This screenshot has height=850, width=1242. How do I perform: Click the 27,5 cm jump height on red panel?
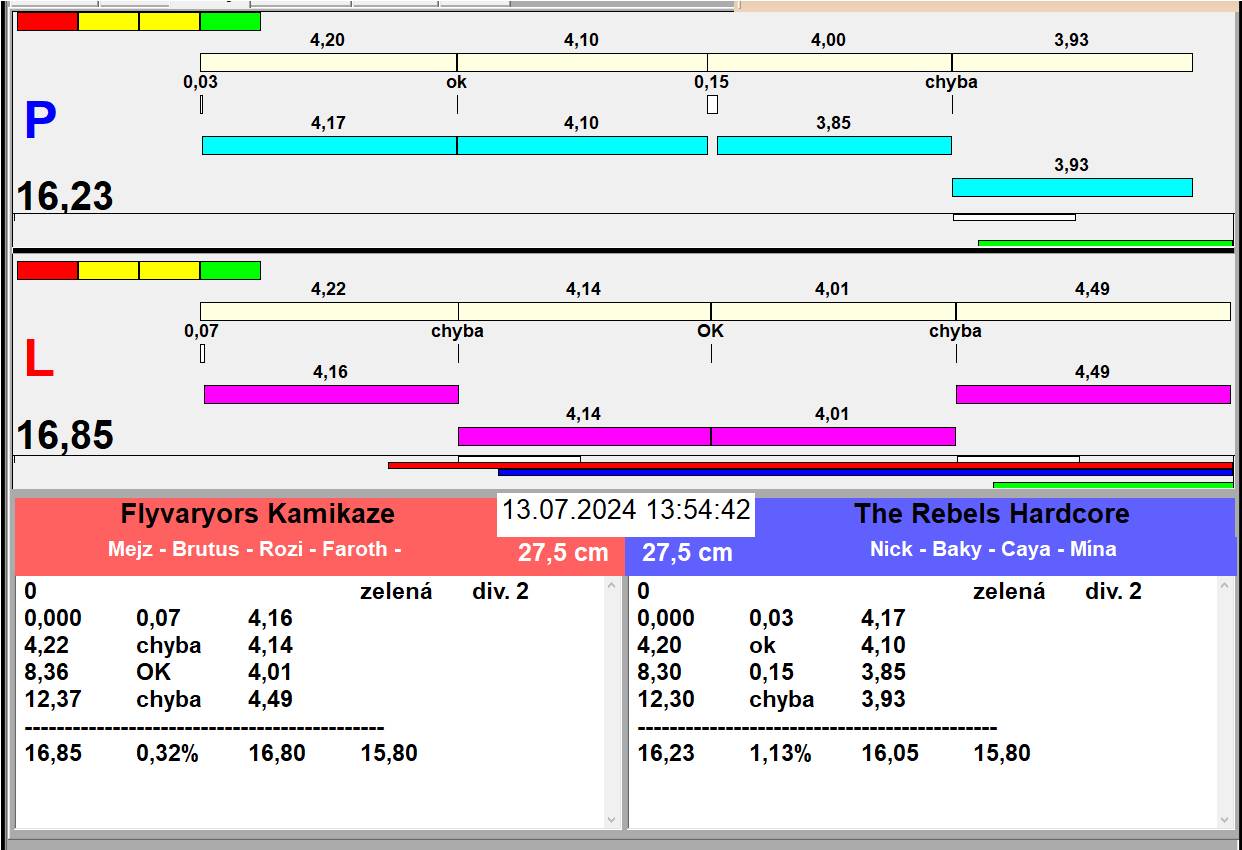pyautogui.click(x=563, y=553)
